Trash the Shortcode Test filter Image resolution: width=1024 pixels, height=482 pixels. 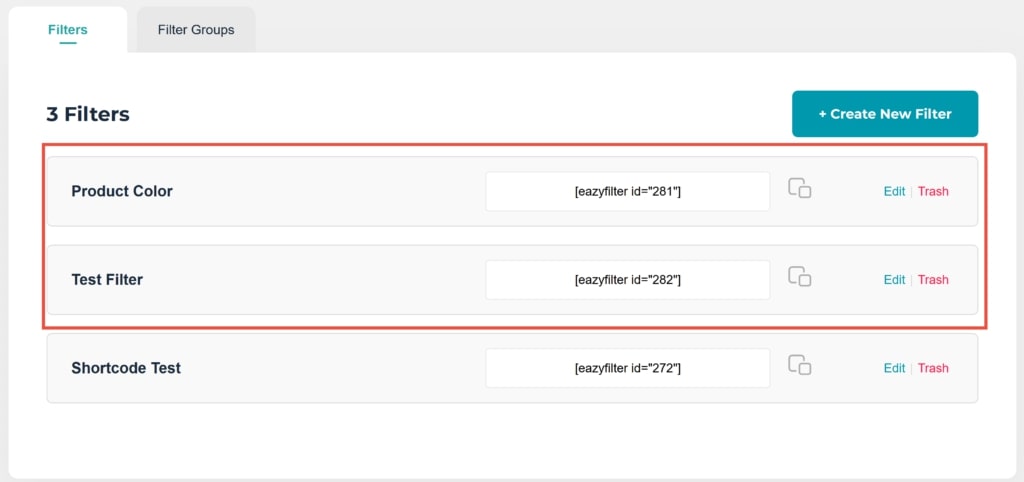933,368
